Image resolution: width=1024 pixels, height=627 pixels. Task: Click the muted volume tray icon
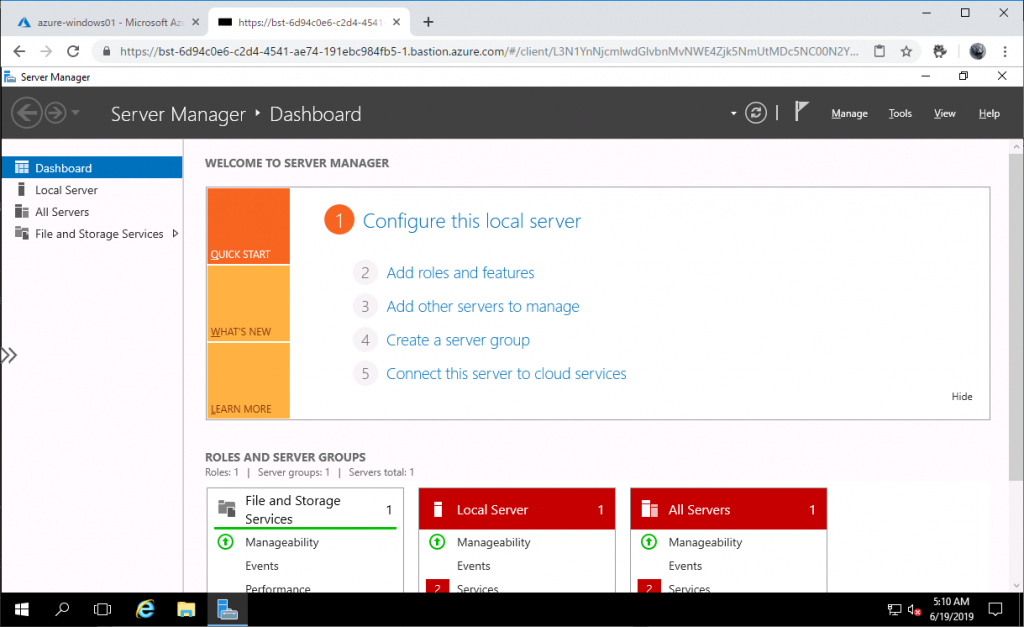tap(914, 610)
